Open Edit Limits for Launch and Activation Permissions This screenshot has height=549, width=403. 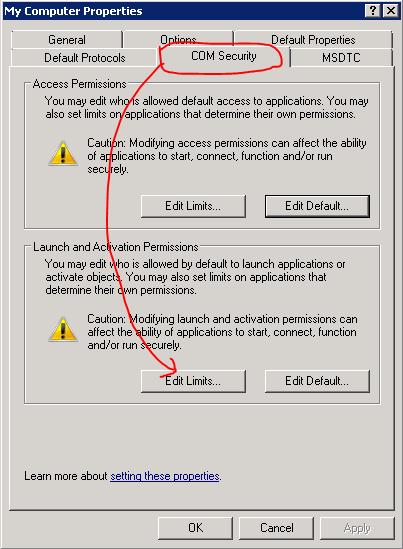[193, 381]
